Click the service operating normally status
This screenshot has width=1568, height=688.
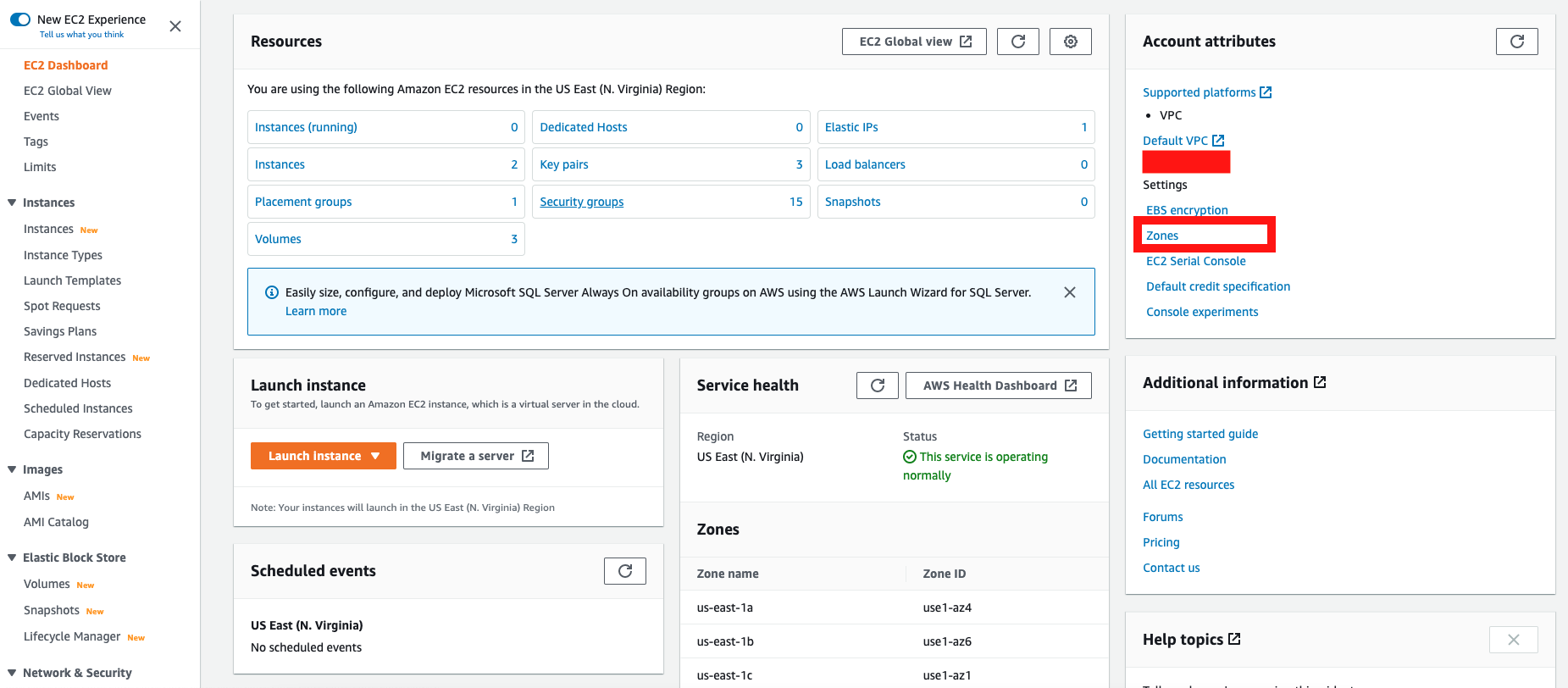coord(976,466)
